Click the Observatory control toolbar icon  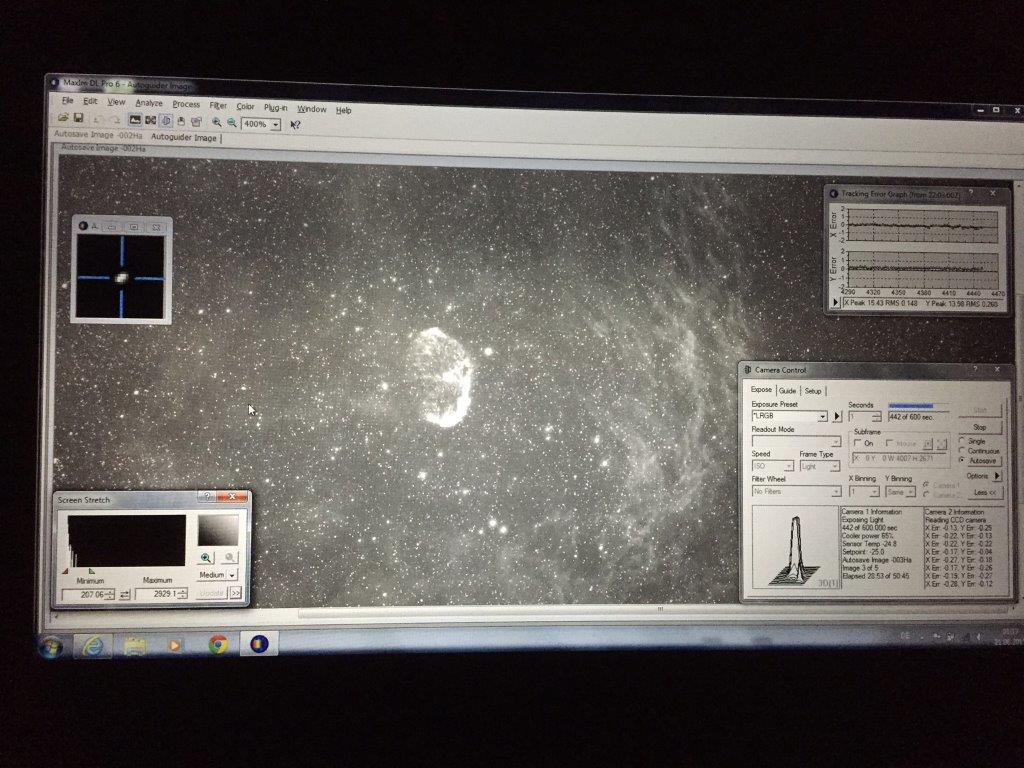(181, 121)
